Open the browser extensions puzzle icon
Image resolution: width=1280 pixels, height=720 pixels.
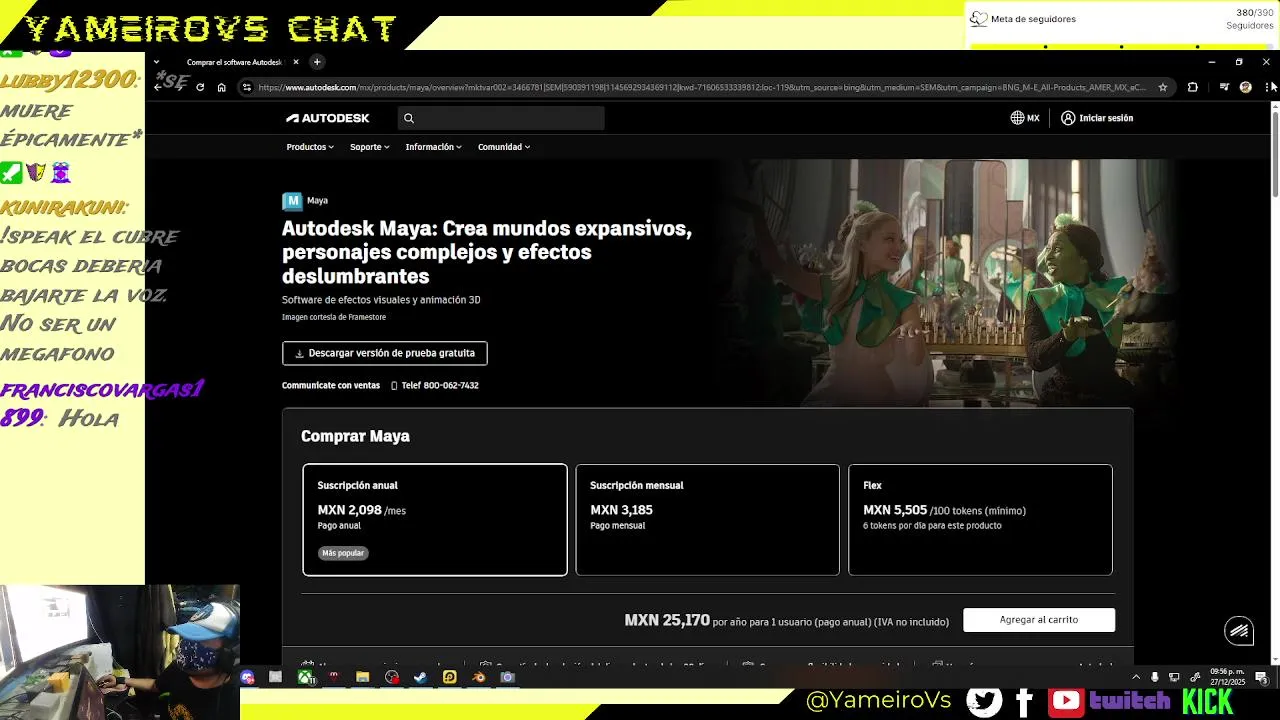coord(1192,87)
